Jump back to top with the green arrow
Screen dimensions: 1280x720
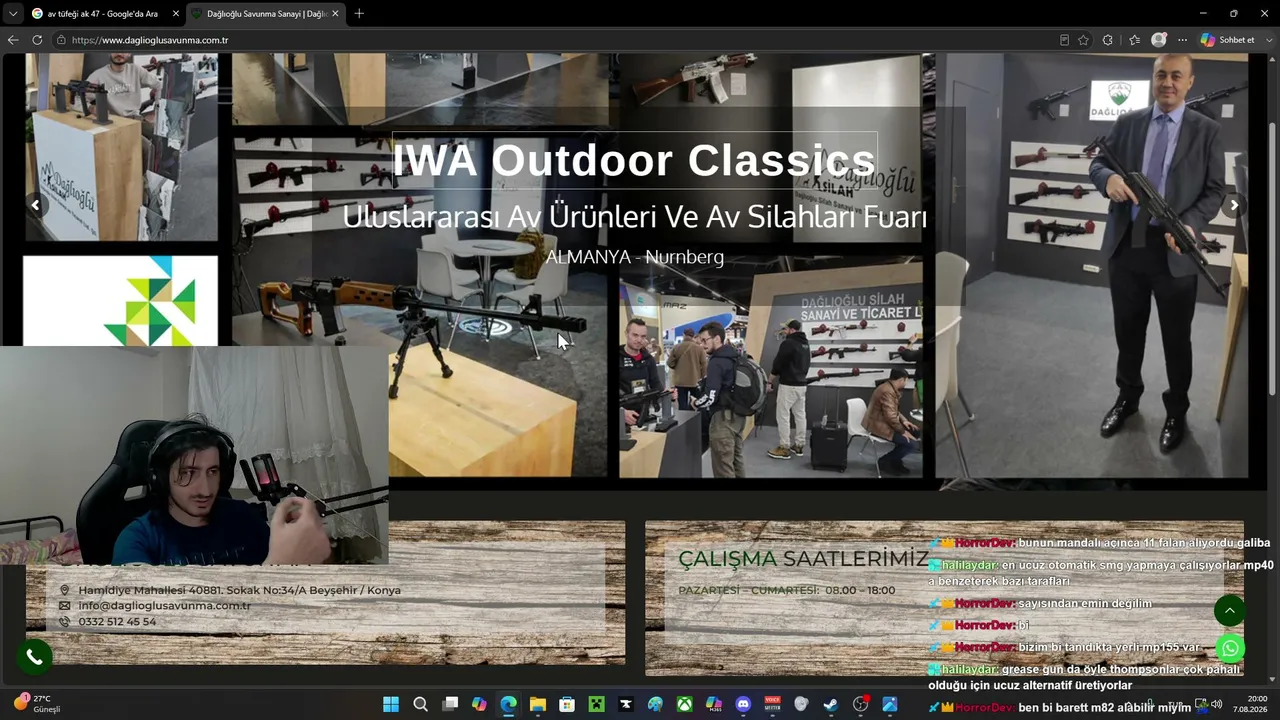pos(1230,610)
